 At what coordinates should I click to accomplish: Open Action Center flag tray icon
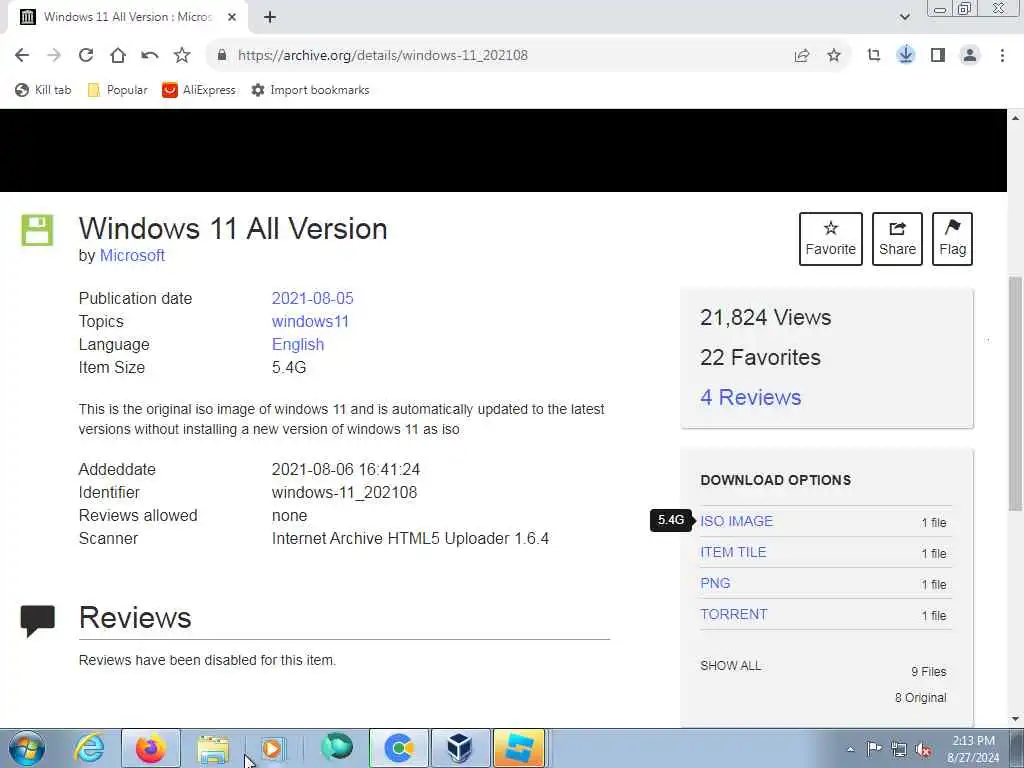coord(874,748)
